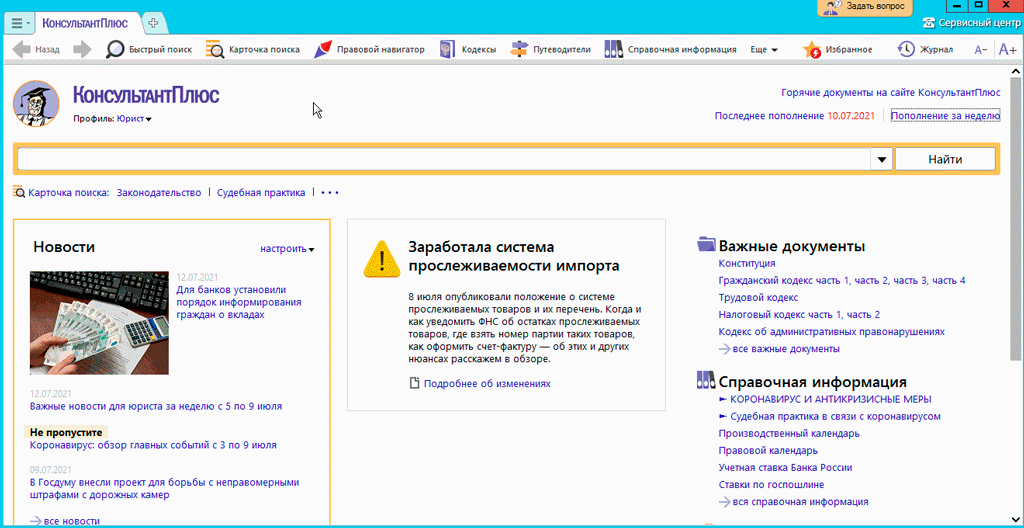Decrease font size with A-
Screen dimensions: 1024x528
(980, 50)
